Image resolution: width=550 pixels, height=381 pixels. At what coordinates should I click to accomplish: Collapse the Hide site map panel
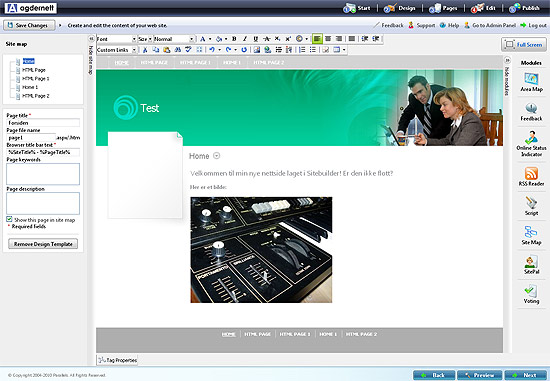90,56
